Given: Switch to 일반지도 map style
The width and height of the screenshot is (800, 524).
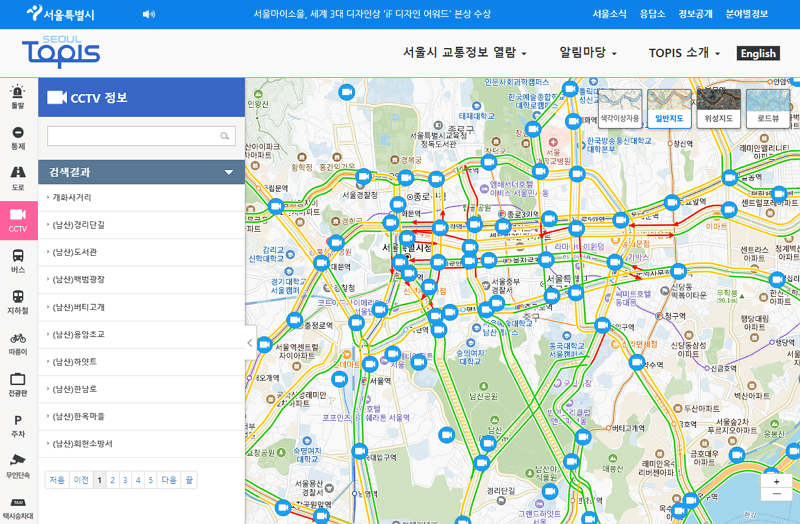Looking at the screenshot, I should tap(669, 109).
